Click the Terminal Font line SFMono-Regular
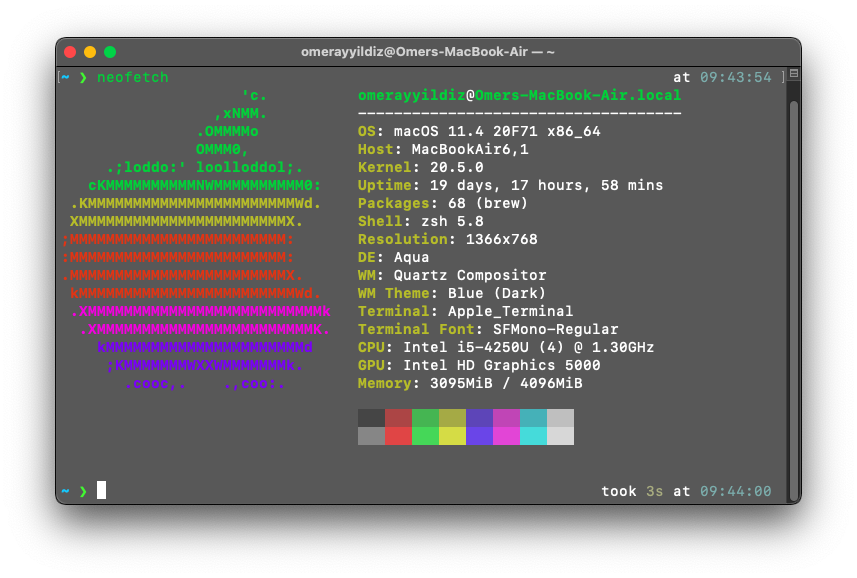The height and width of the screenshot is (578, 857). [x=488, y=329]
